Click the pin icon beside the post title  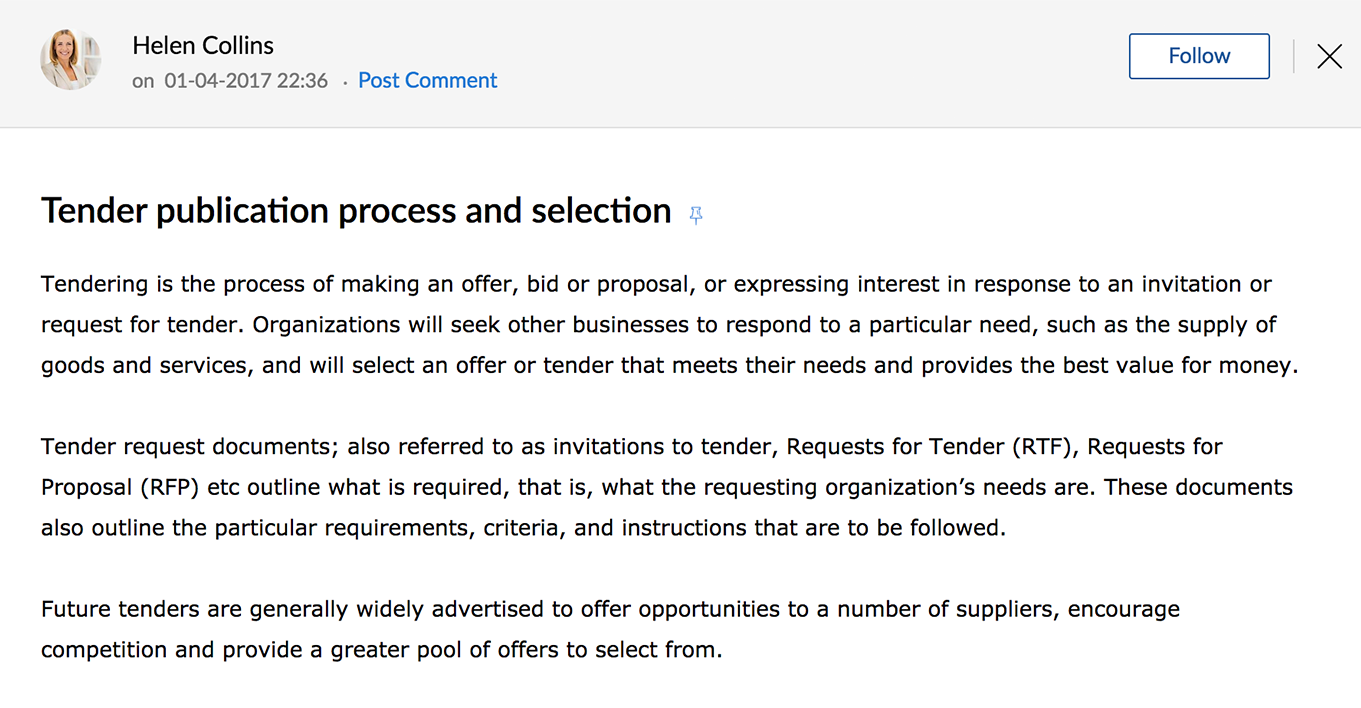(x=696, y=215)
